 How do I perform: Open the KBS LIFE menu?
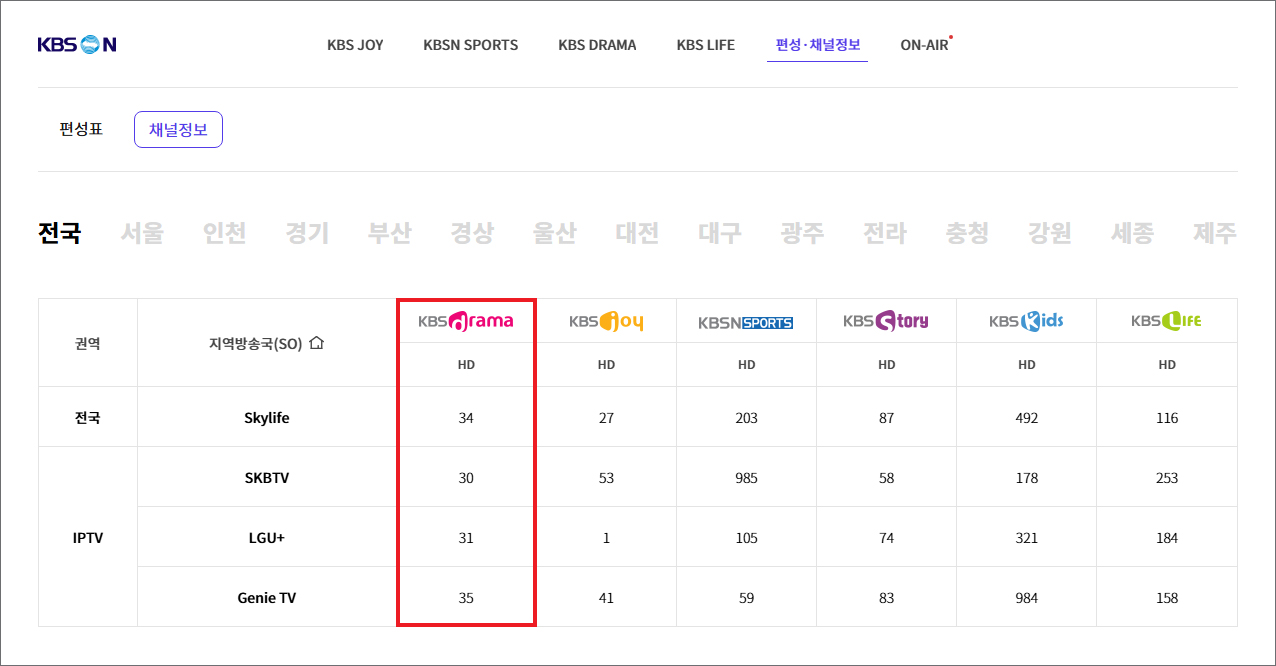tap(705, 45)
